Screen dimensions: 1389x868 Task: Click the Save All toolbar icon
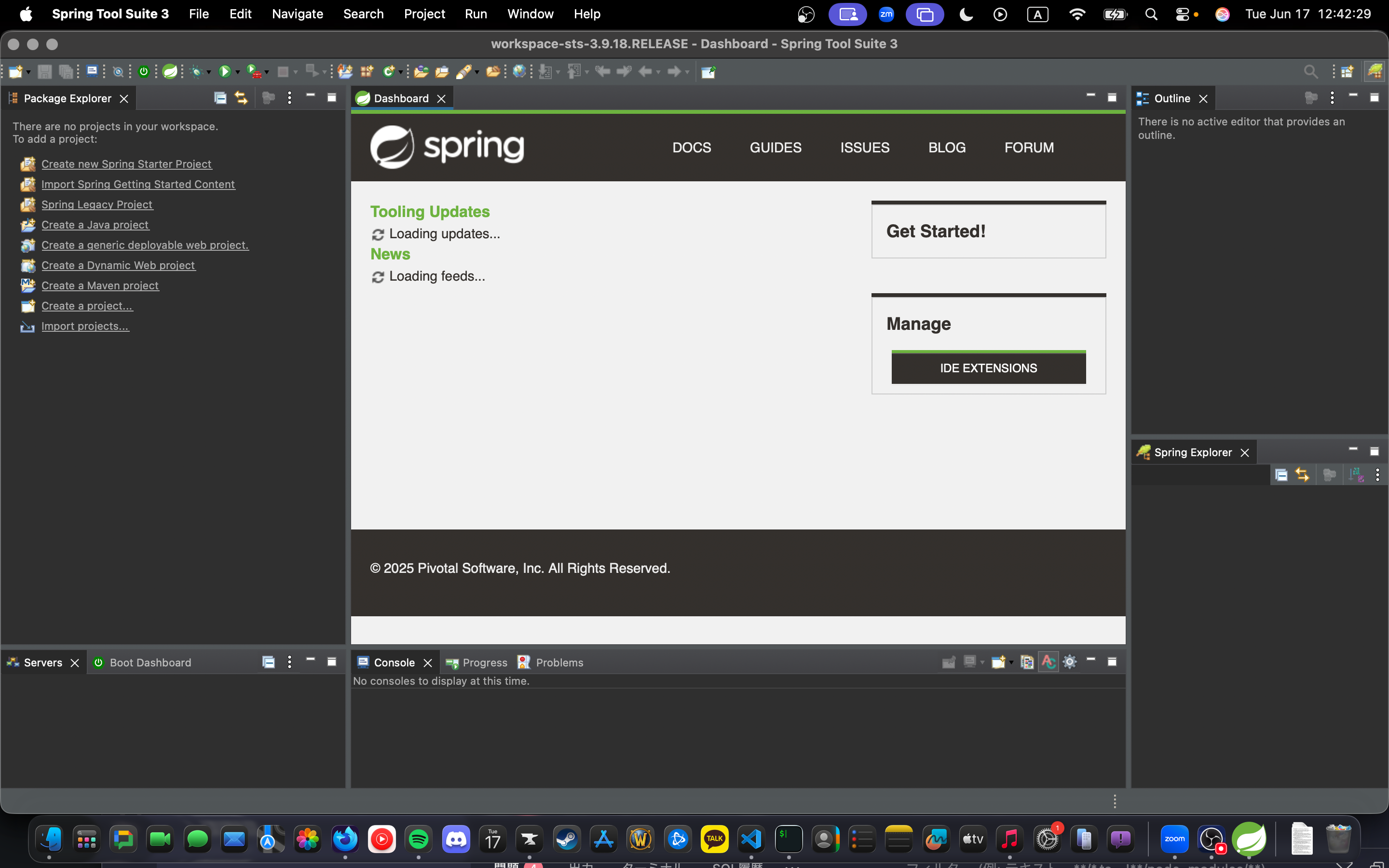(x=66, y=72)
